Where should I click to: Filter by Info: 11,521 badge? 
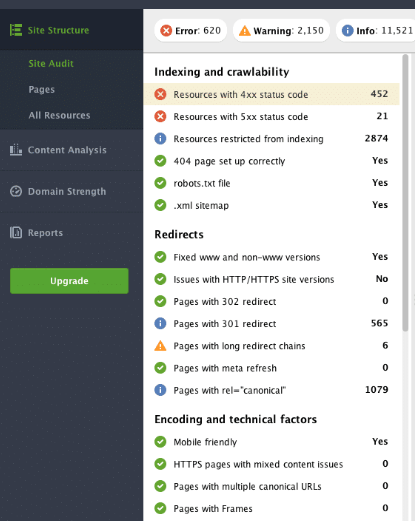(376, 31)
